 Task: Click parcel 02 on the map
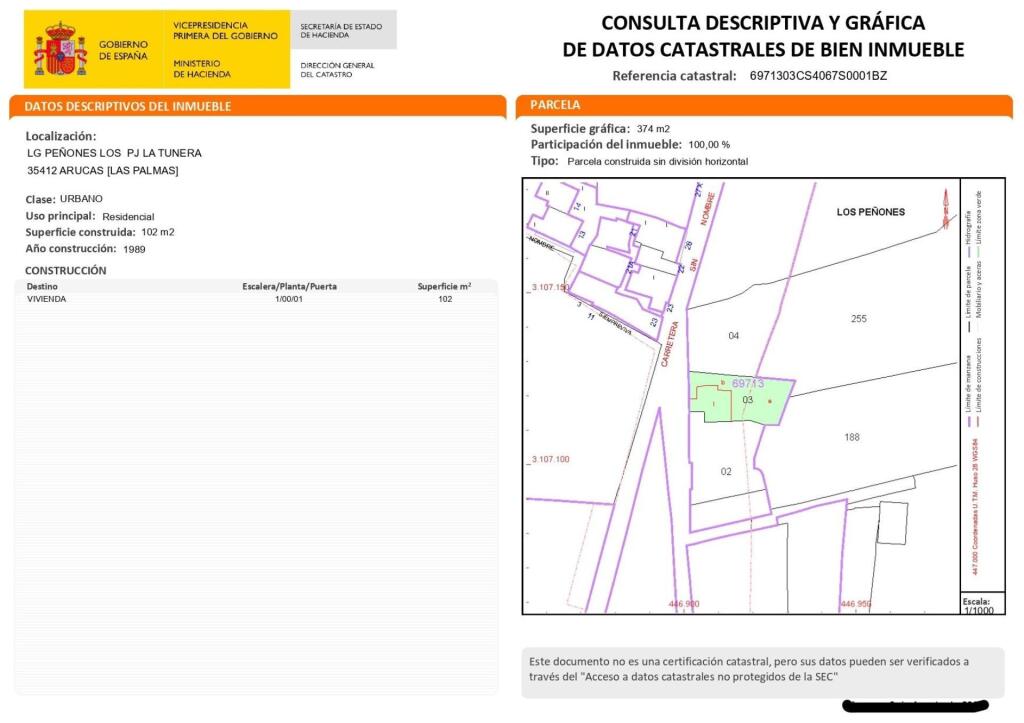[726, 472]
